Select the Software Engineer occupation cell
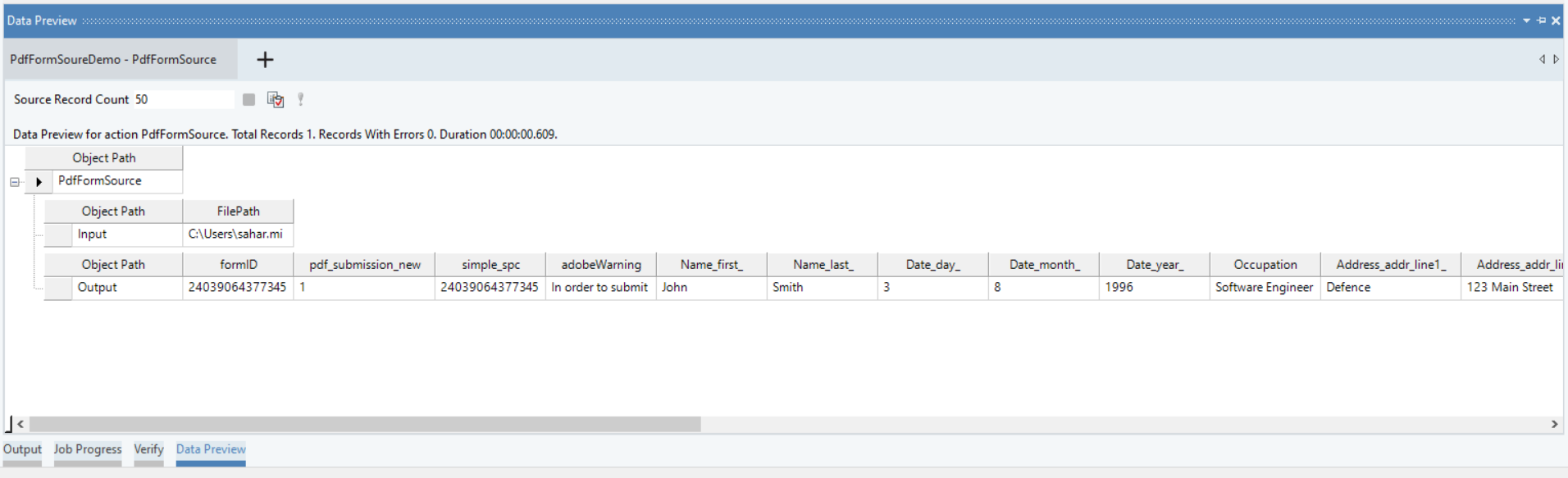The width and height of the screenshot is (1568, 478). pos(1264,288)
